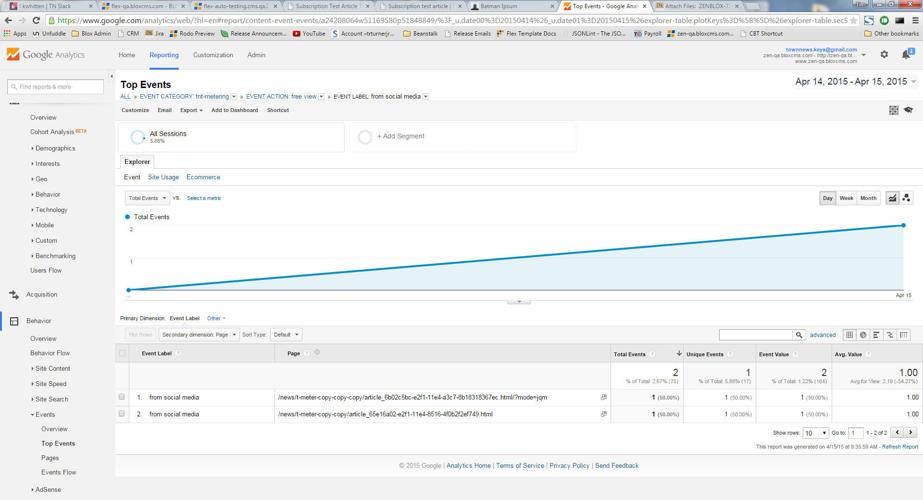Switch table to pivot view
The width and height of the screenshot is (923, 500).
tap(904, 335)
